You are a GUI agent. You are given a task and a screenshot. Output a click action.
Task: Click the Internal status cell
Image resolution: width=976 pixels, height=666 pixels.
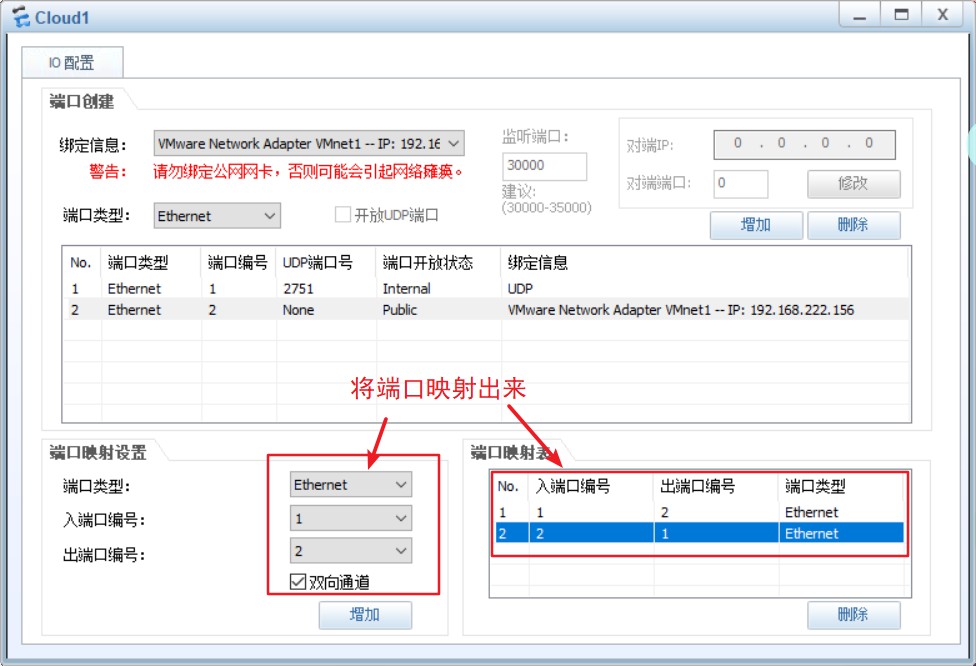pyautogui.click(x=406, y=289)
